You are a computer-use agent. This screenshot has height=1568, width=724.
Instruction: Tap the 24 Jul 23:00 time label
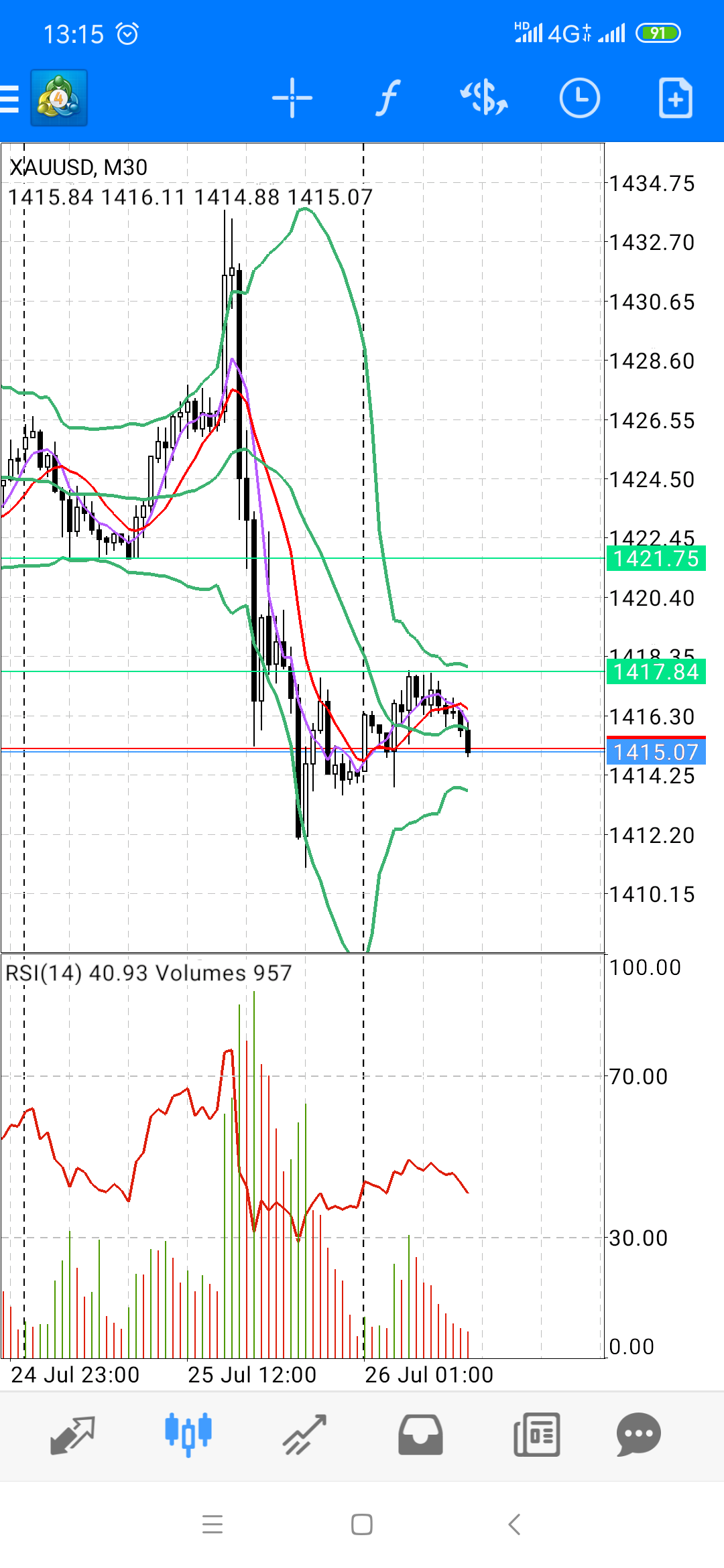75,1375
